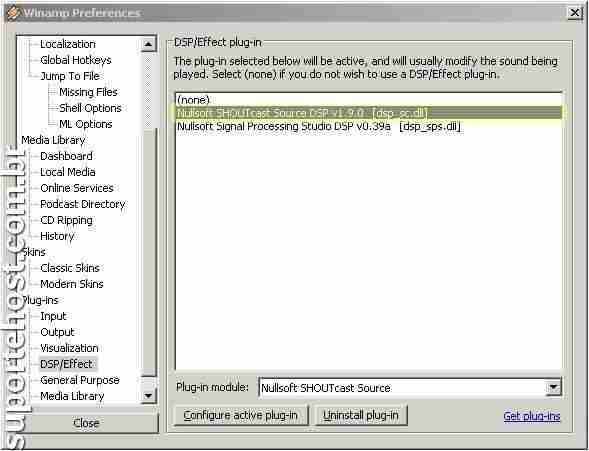Click Uninstall plug-in button
589x451 pixels.
point(361,415)
